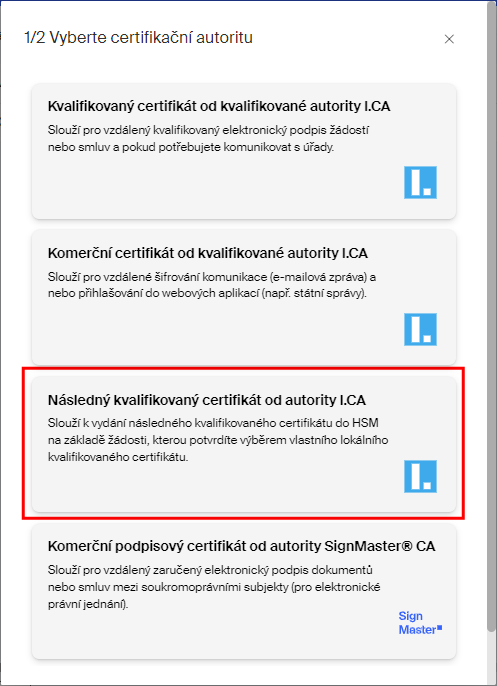Pick 'Následný kvalifikovaný certifikát od autority I.CA' title
Image resolution: width=497 pixels, height=686 pixels.
[206, 400]
